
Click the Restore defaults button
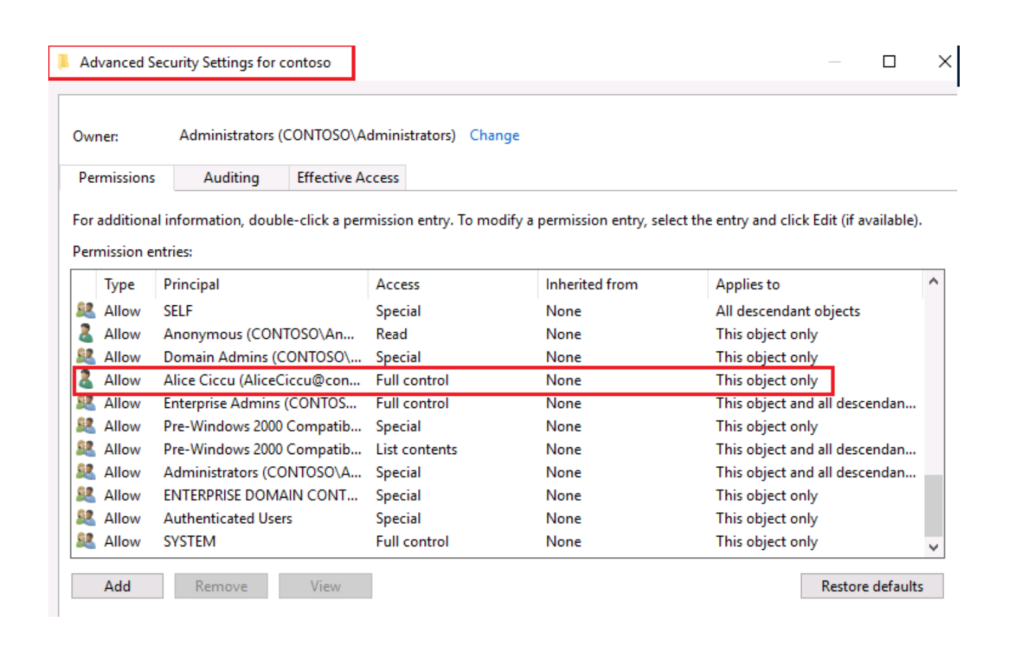point(871,586)
